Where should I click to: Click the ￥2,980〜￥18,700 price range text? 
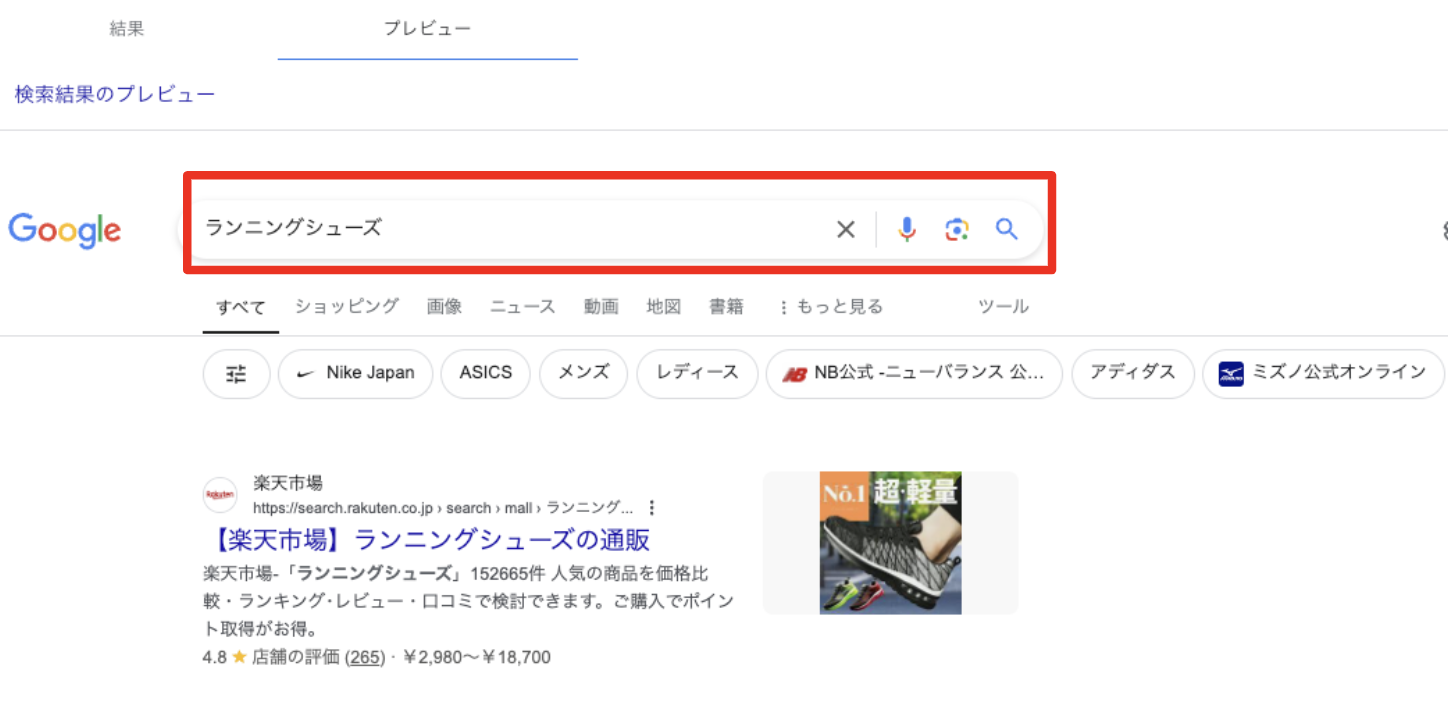click(x=476, y=657)
